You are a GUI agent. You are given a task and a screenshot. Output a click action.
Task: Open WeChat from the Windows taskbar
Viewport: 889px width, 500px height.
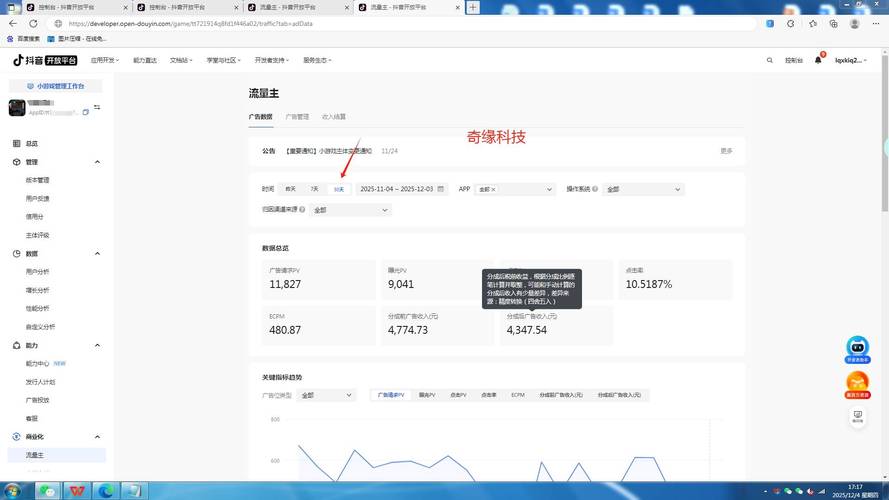coord(48,490)
